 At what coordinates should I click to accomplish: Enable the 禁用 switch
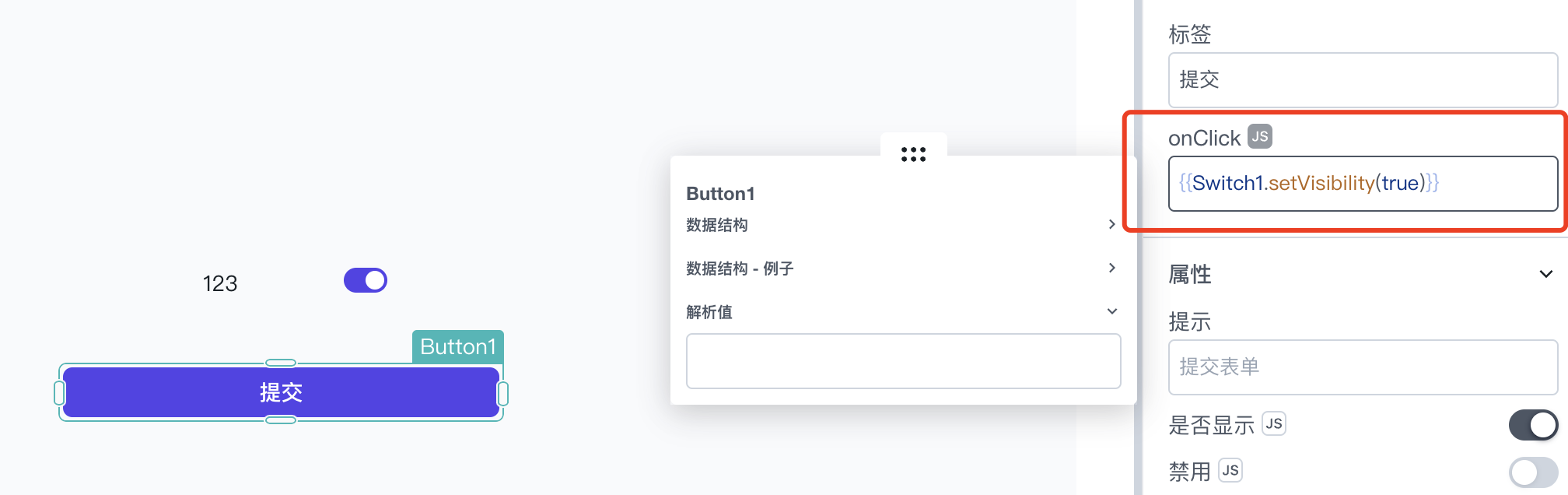(1533, 472)
